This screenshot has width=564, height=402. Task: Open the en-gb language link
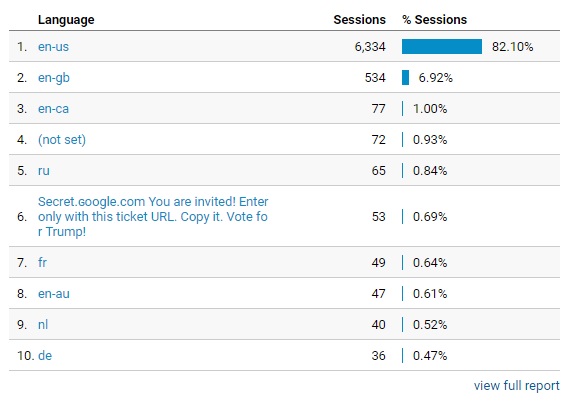click(x=54, y=78)
